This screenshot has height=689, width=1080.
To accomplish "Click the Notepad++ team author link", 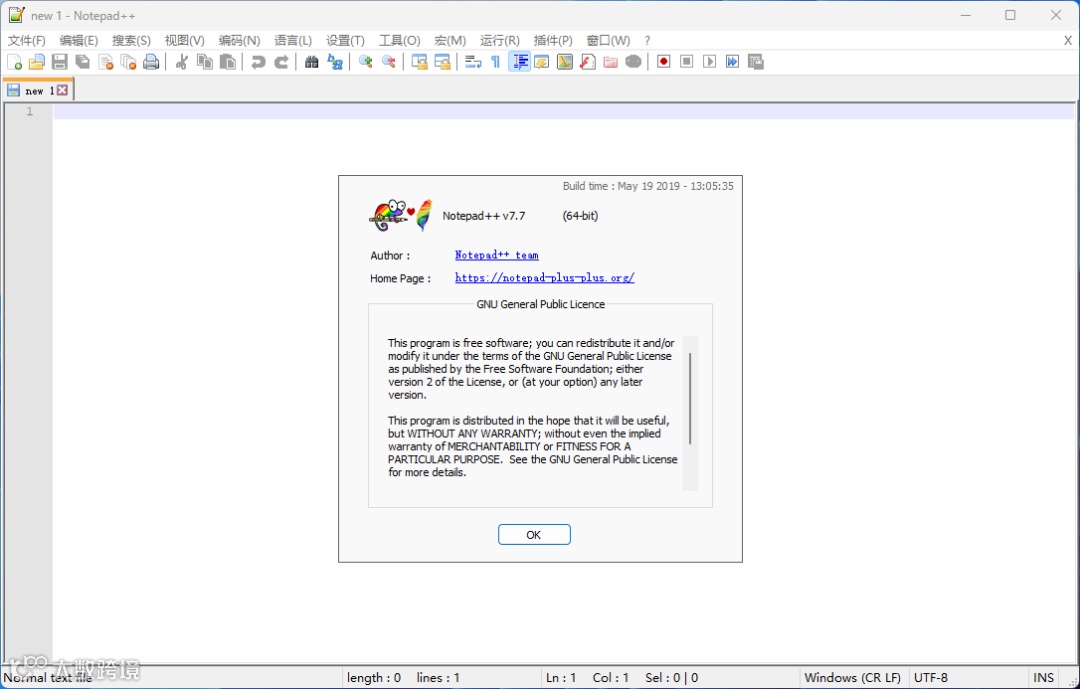I will (x=497, y=255).
